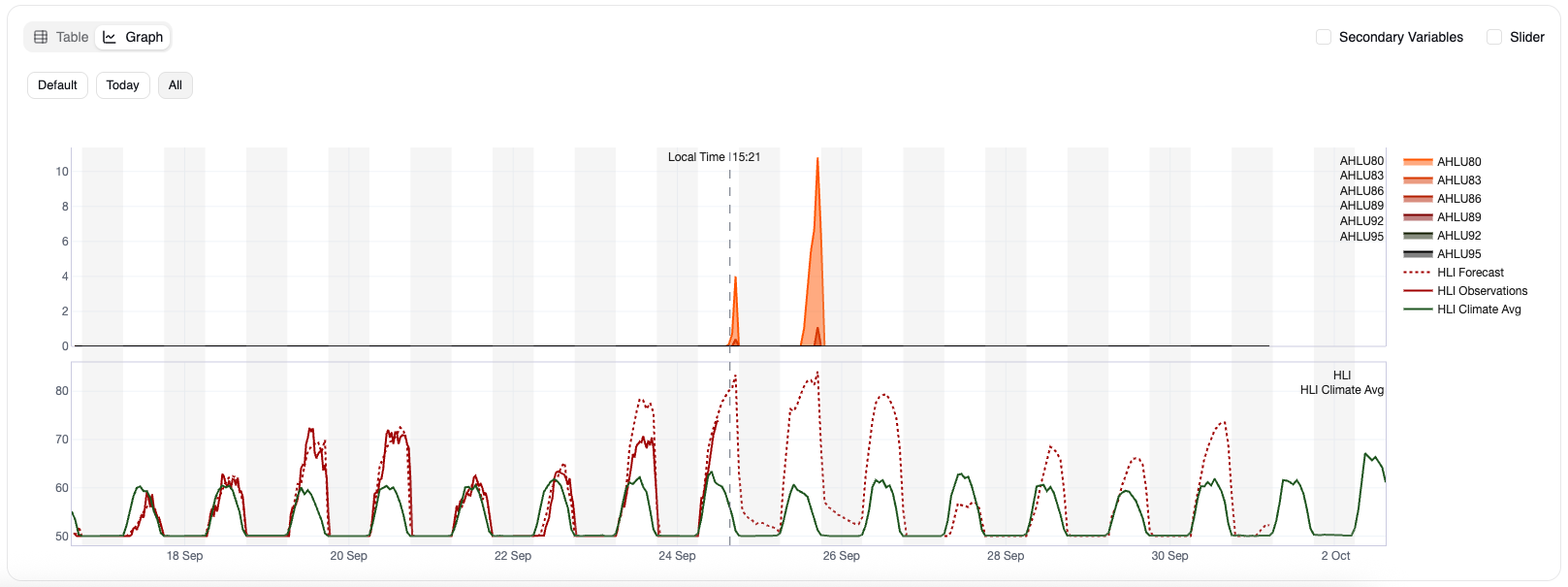Tick the Slider checkbox
The width and height of the screenshot is (1568, 587).
coord(1493,37)
